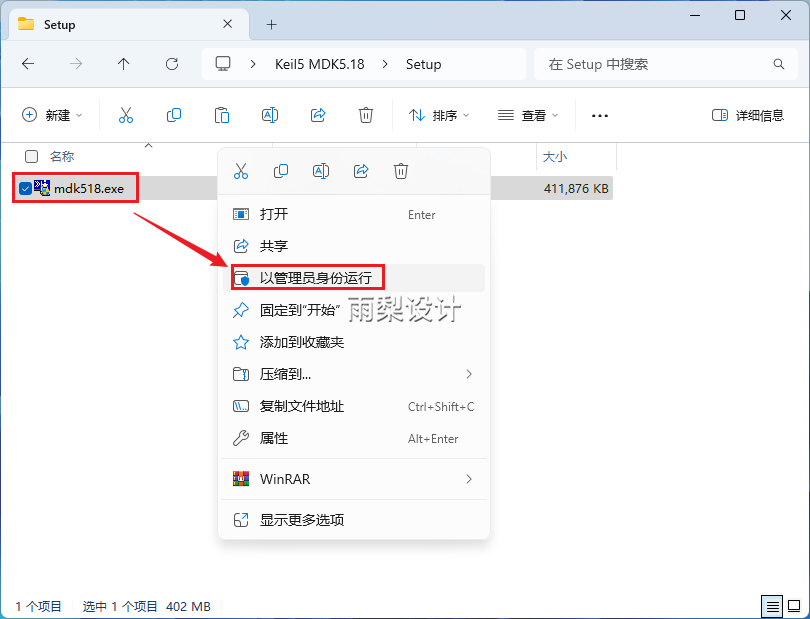This screenshot has height=619, width=810.
Task: Click the Rename icon in the context menu
Action: pos(321,171)
